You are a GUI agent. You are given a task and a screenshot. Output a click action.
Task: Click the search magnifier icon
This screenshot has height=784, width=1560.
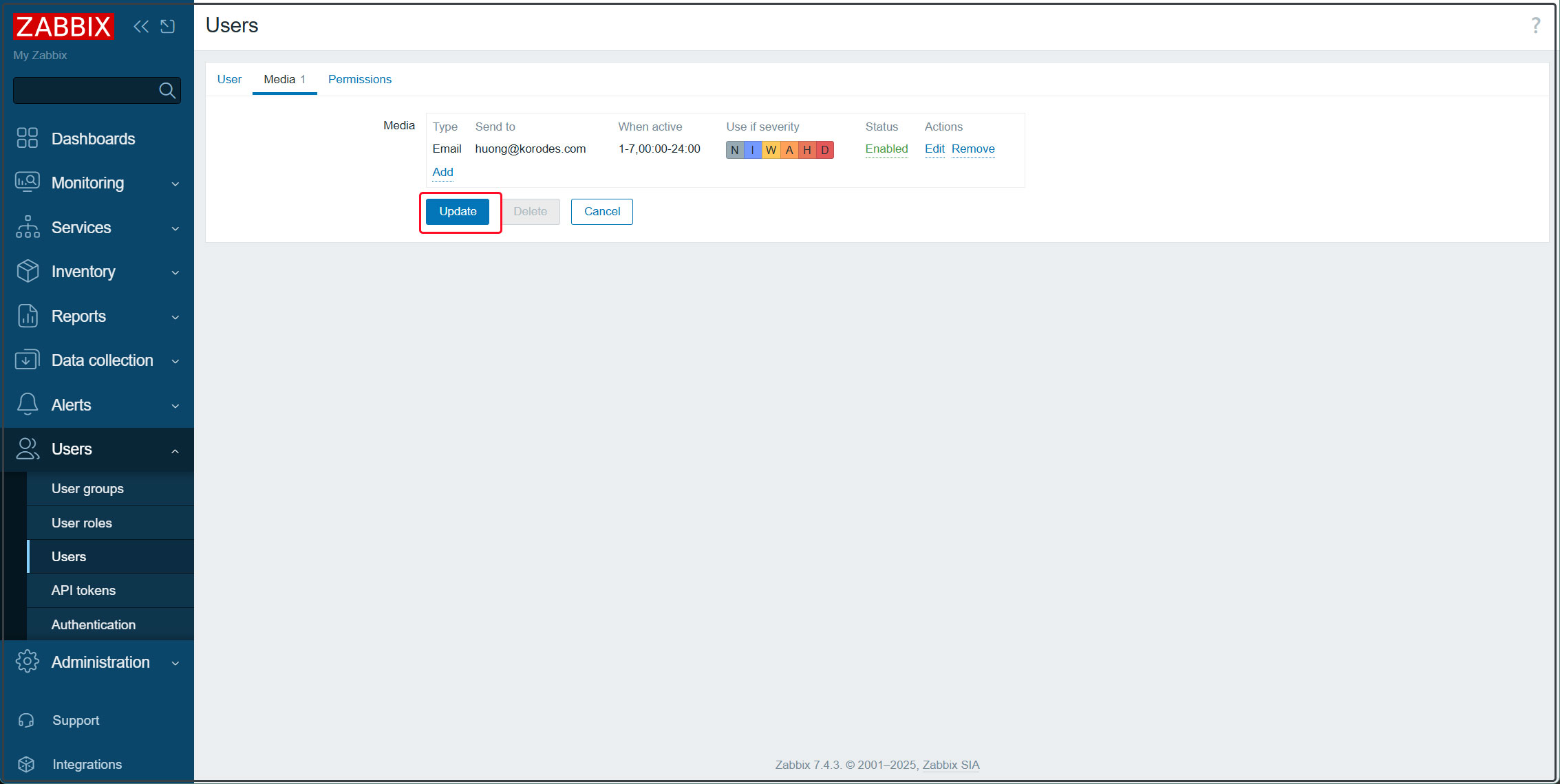coord(167,90)
